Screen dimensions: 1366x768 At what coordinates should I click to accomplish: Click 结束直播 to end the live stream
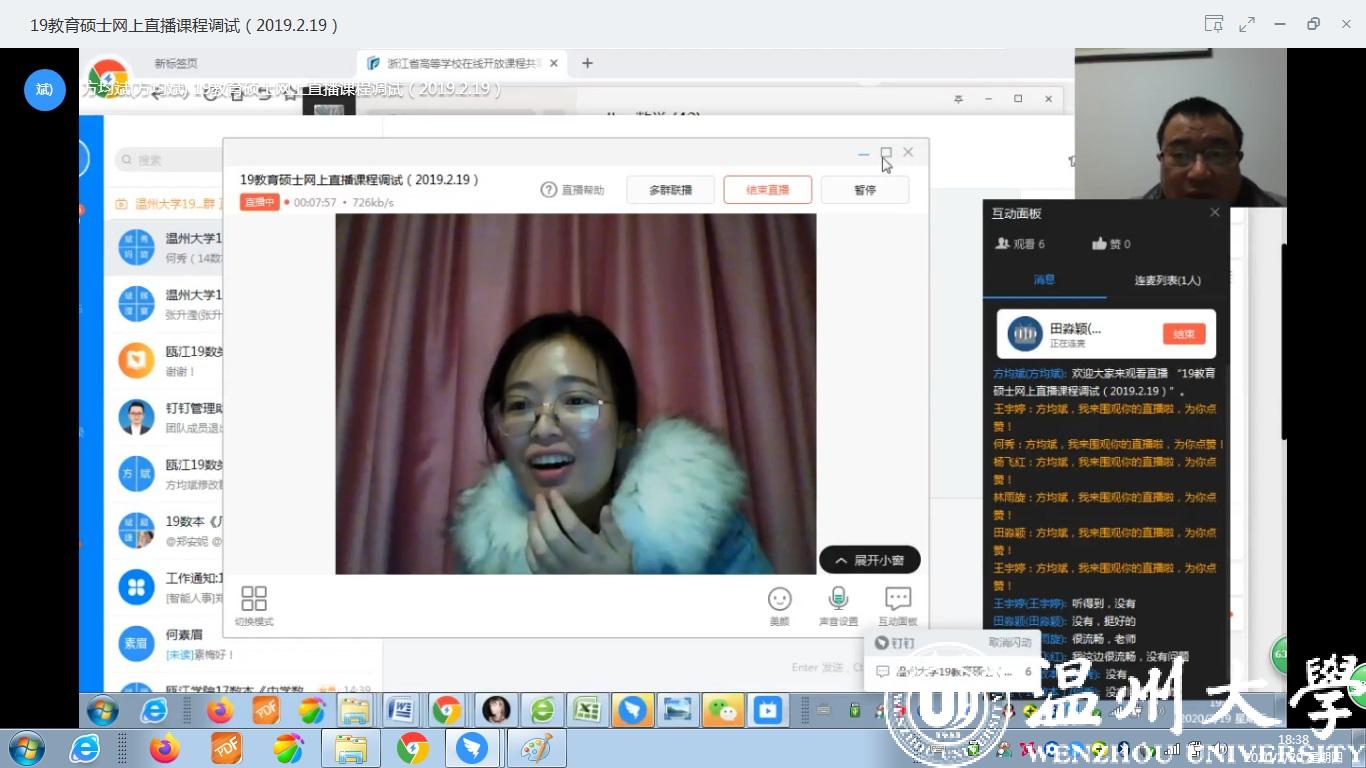pyautogui.click(x=767, y=190)
